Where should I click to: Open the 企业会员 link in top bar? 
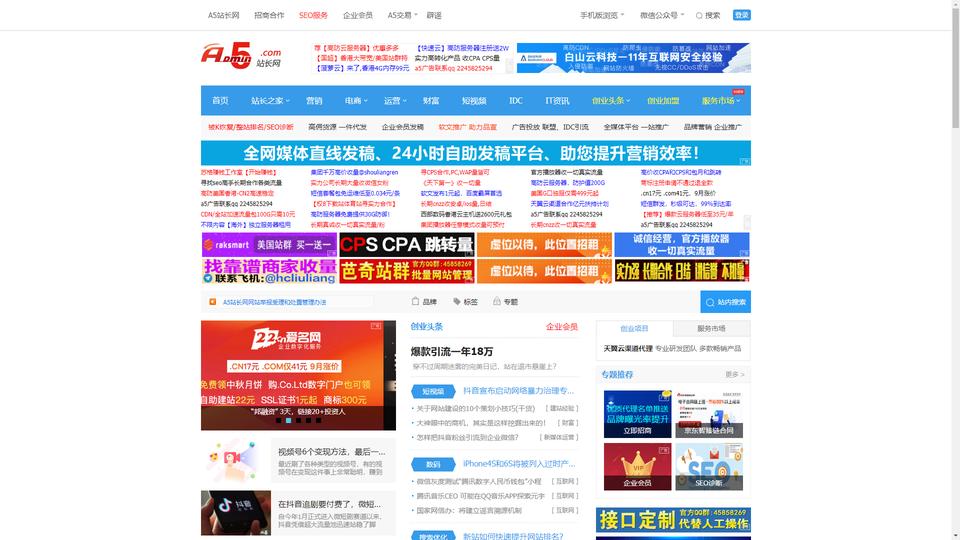tap(358, 15)
